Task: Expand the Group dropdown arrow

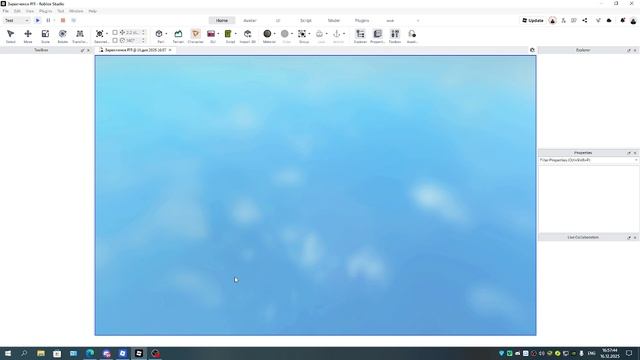Action: [x=309, y=34]
